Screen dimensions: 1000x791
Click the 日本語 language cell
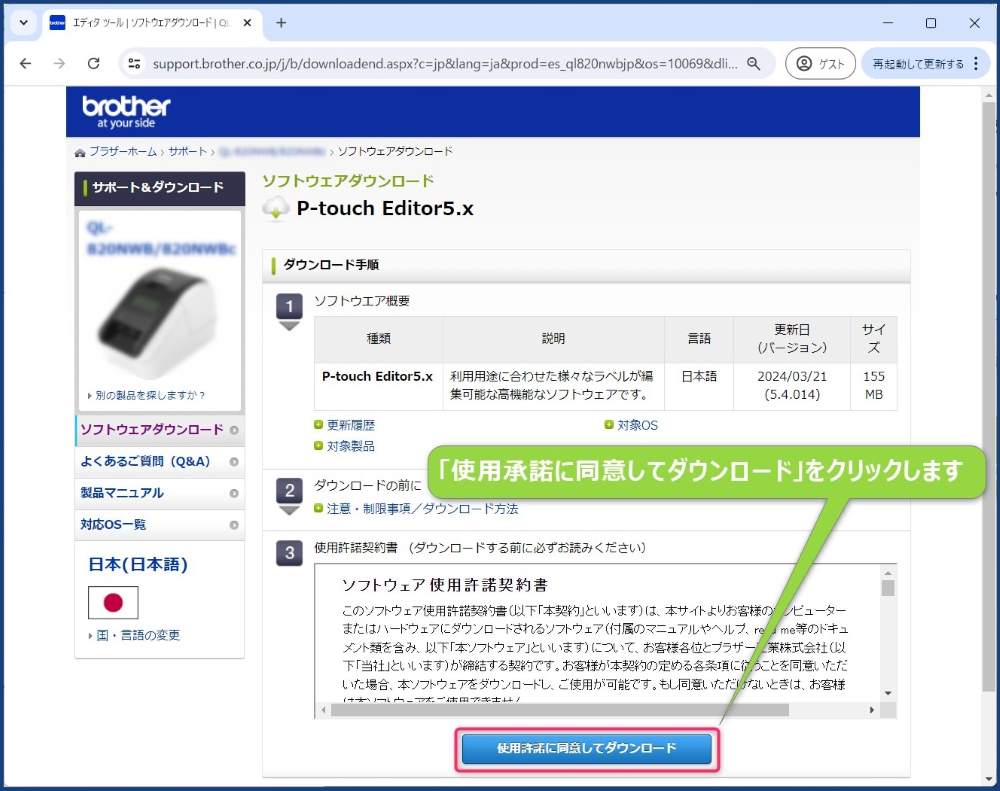[699, 387]
